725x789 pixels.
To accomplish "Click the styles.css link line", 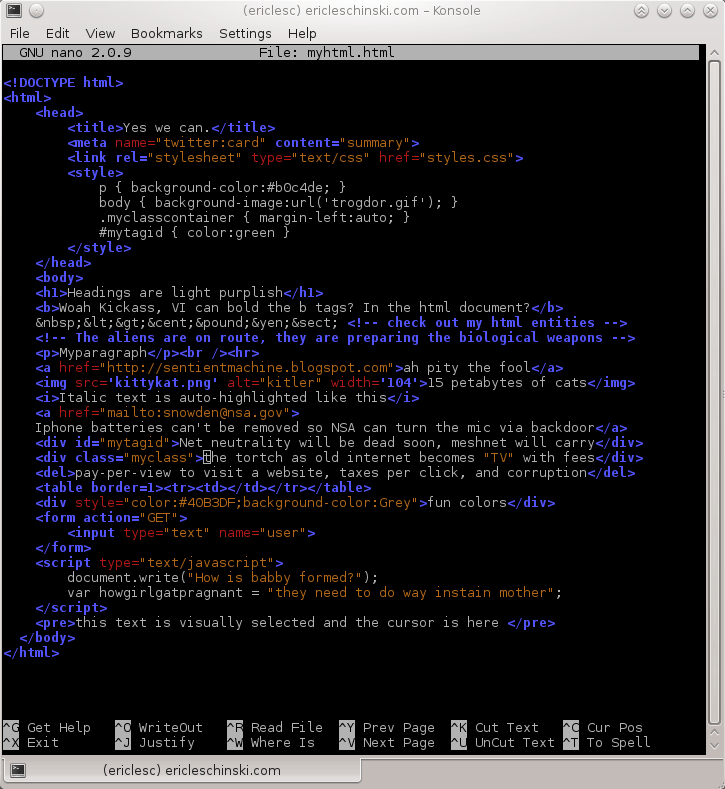I will 295,158.
